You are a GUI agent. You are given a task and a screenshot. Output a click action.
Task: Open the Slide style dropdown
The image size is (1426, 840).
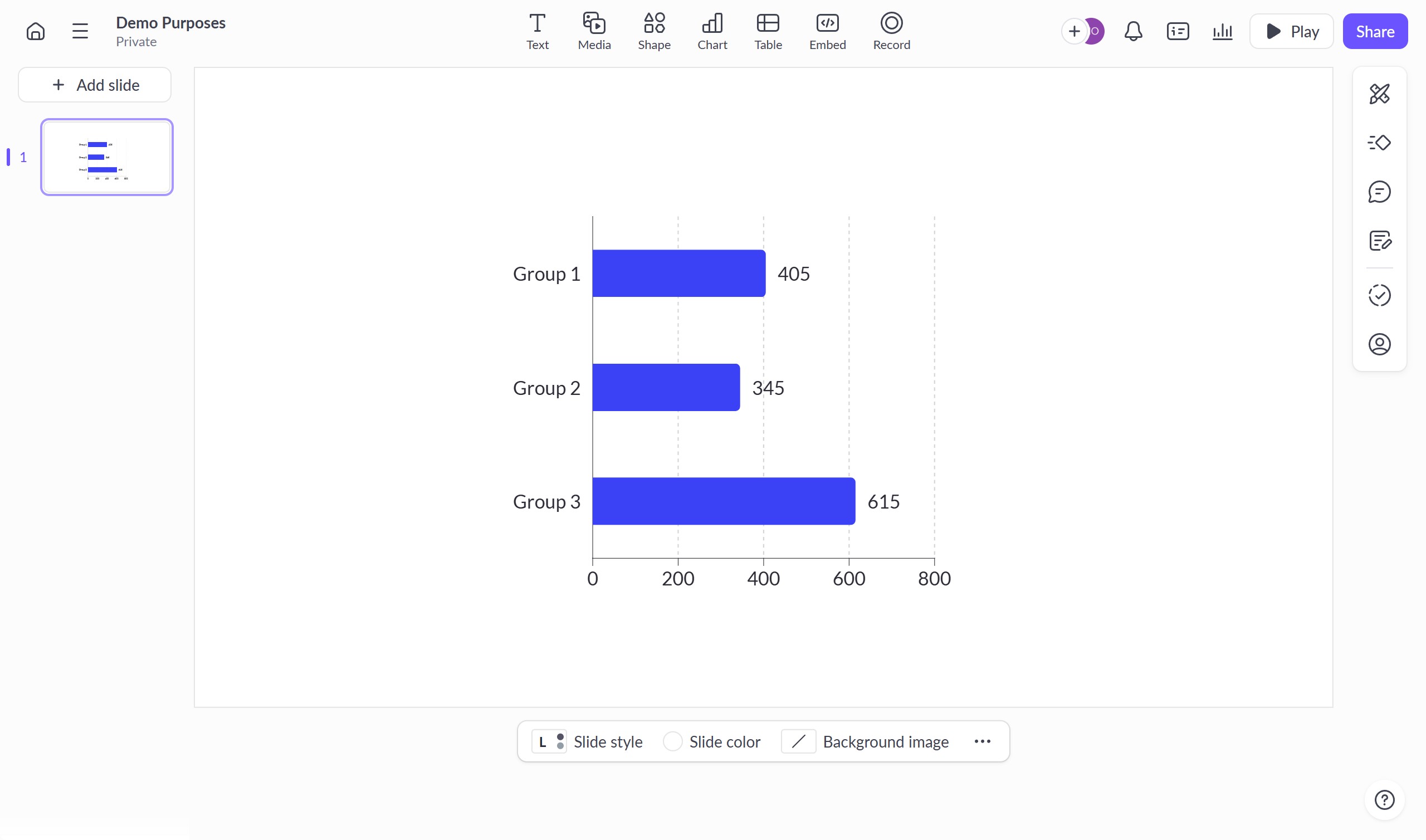(588, 741)
